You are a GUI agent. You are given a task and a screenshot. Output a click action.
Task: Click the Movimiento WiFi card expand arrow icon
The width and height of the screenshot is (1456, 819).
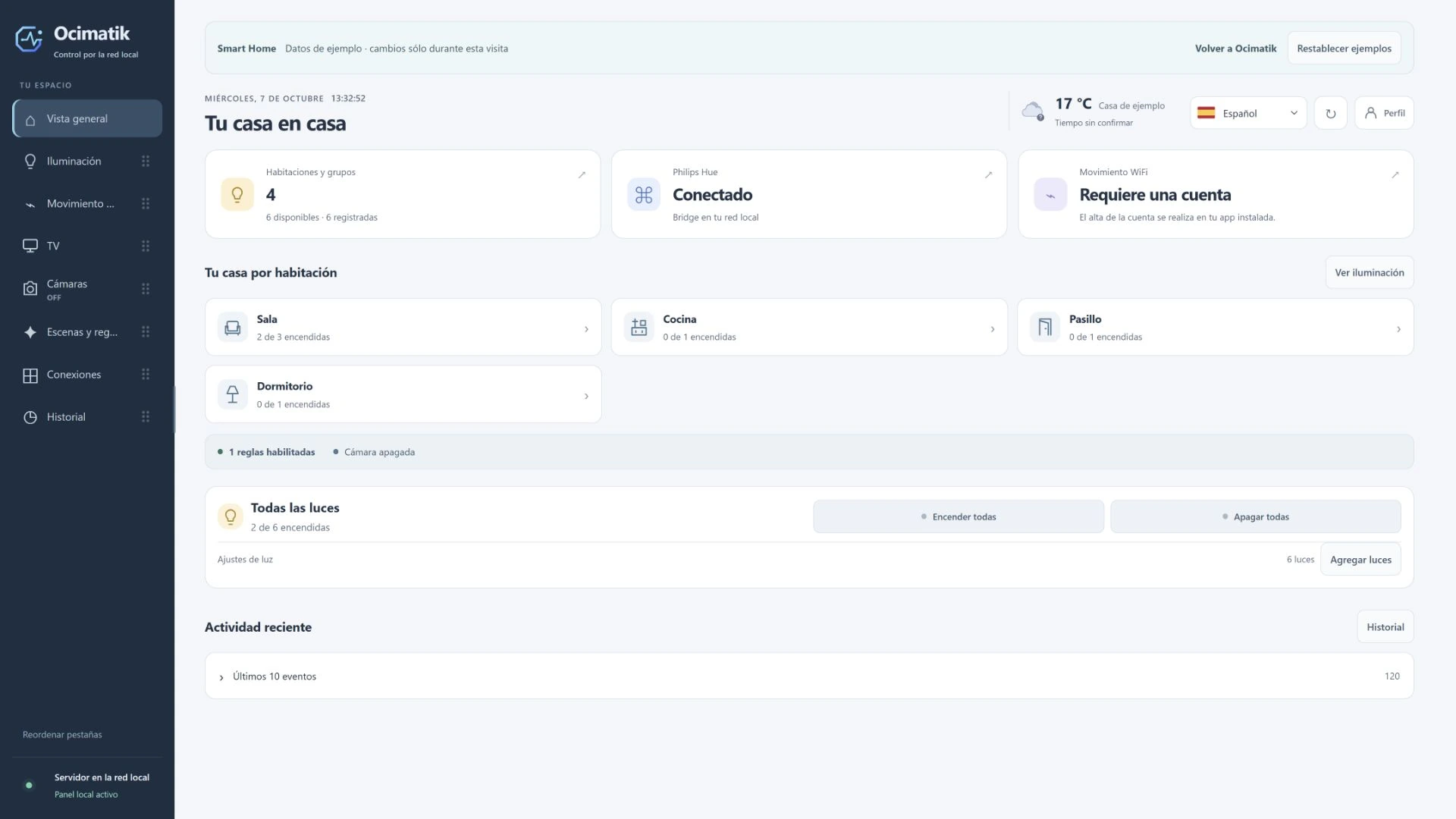click(1395, 174)
